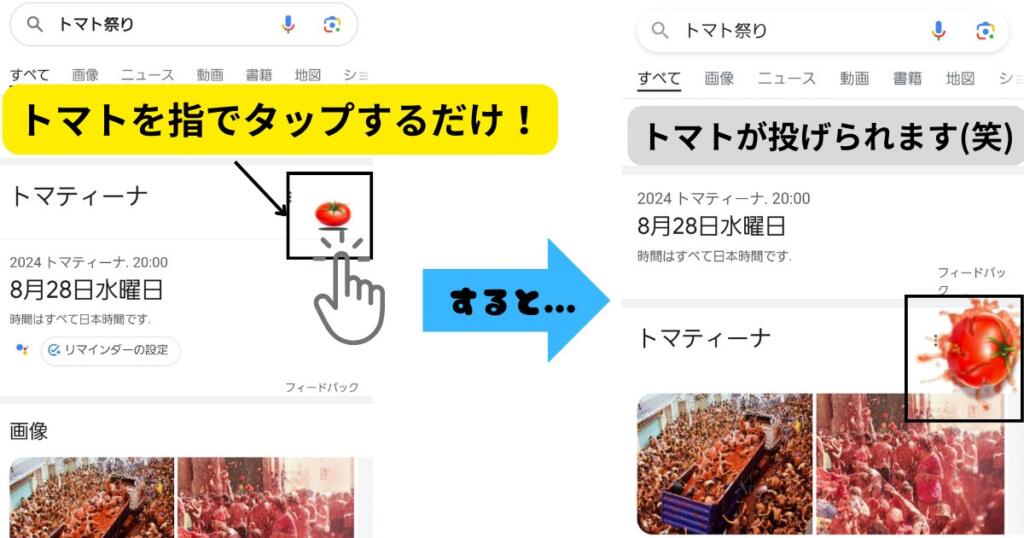
Task: Open the 動画 tab in the left screenshot
Action: click(210, 75)
